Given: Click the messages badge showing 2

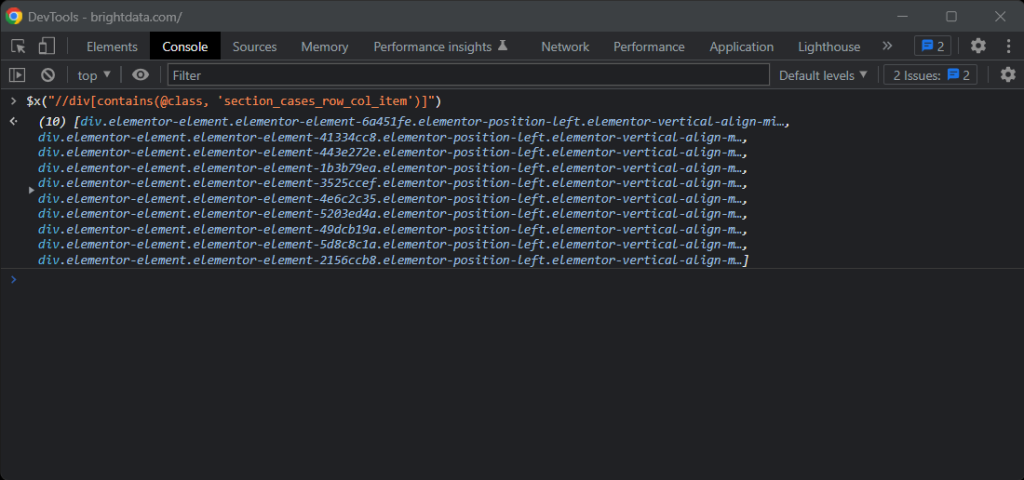Looking at the screenshot, I should click(x=932, y=46).
